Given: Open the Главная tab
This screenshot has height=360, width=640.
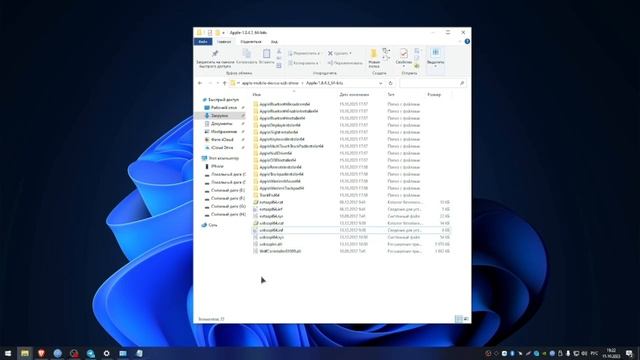Looking at the screenshot, I should (224, 42).
